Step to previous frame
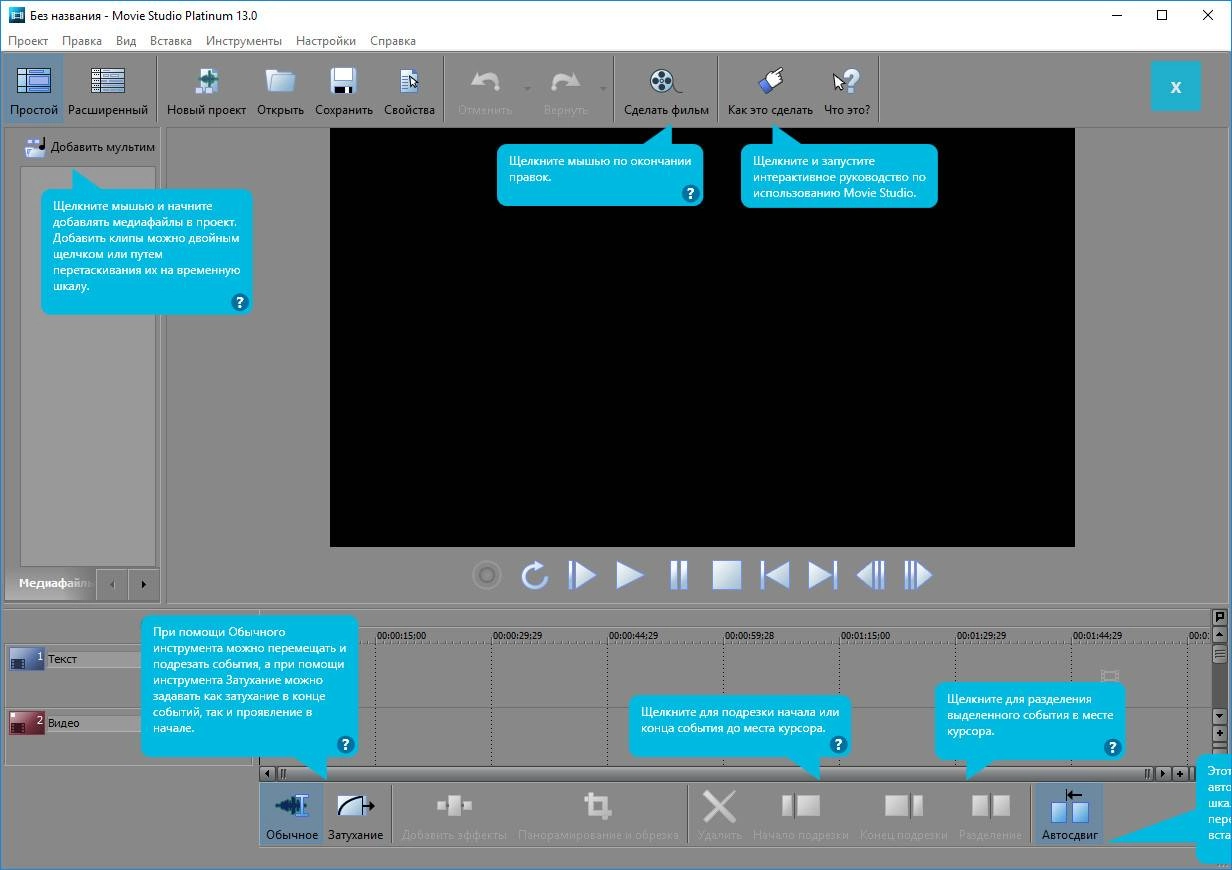This screenshot has height=870, width=1232. (x=870, y=575)
